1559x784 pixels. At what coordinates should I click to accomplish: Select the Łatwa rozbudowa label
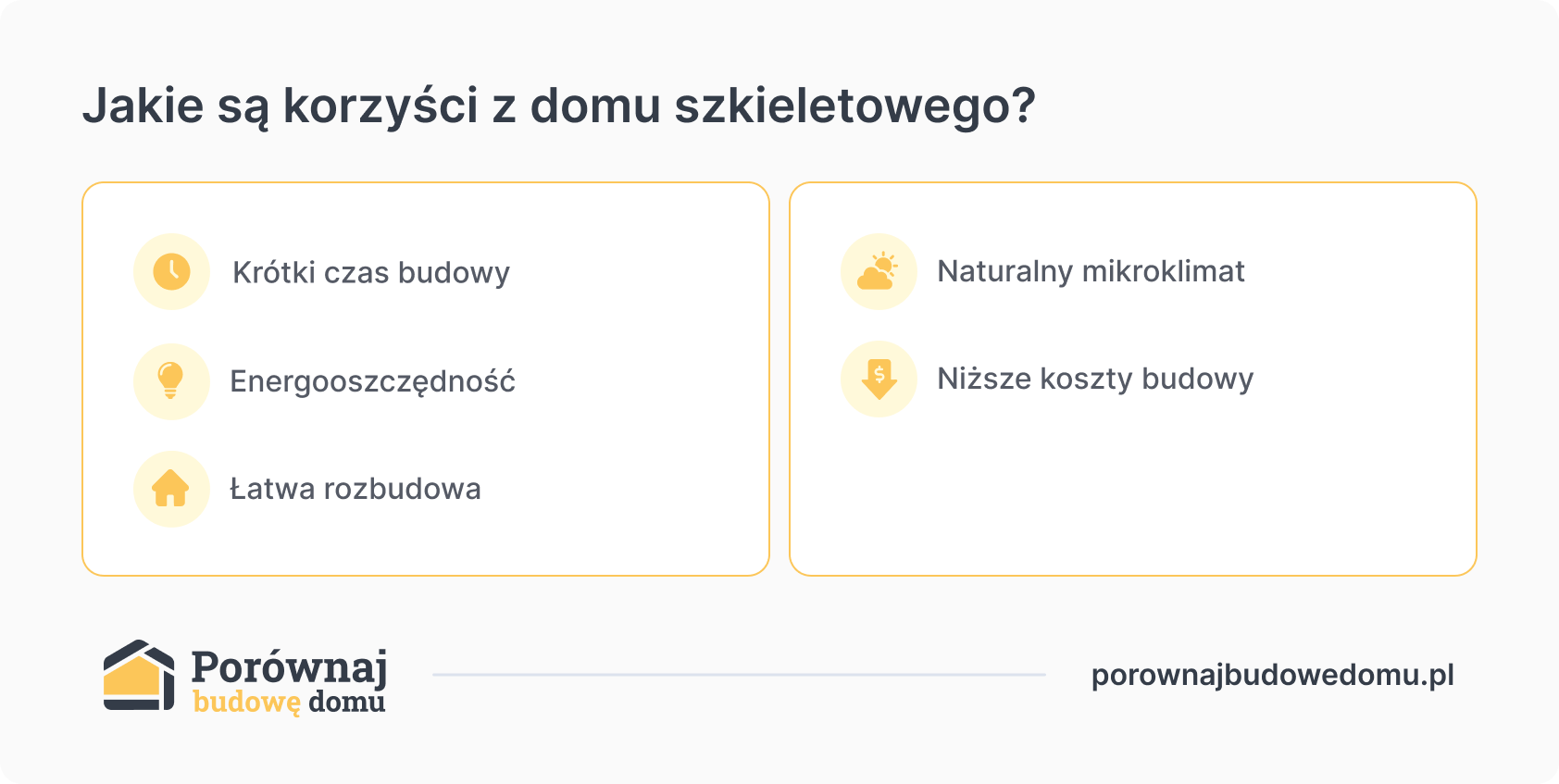click(355, 489)
